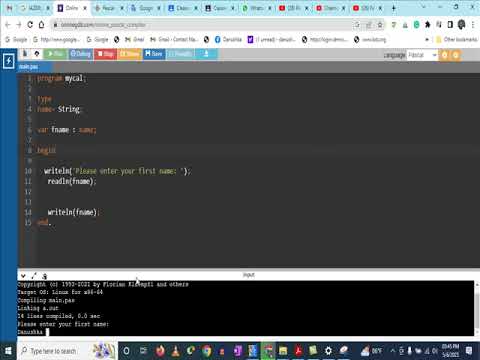The image size is (480, 360).
Task: Click the console copy/clear icon
Action: pos(44,276)
